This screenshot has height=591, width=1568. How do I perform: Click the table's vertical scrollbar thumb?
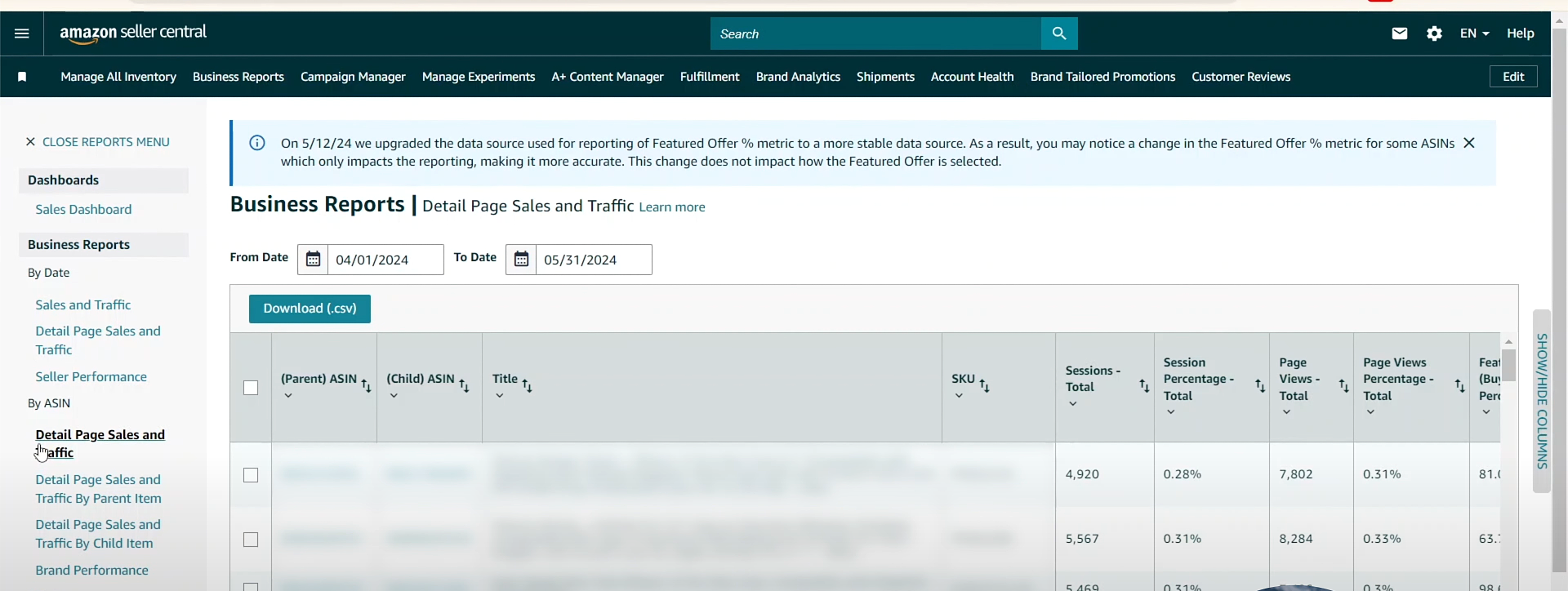coord(1509,365)
